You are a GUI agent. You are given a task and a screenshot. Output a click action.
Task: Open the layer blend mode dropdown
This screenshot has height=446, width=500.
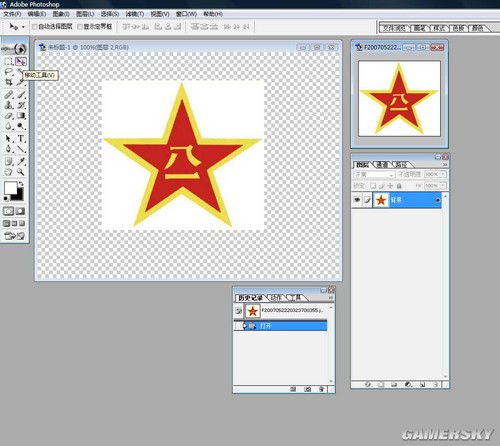click(374, 174)
